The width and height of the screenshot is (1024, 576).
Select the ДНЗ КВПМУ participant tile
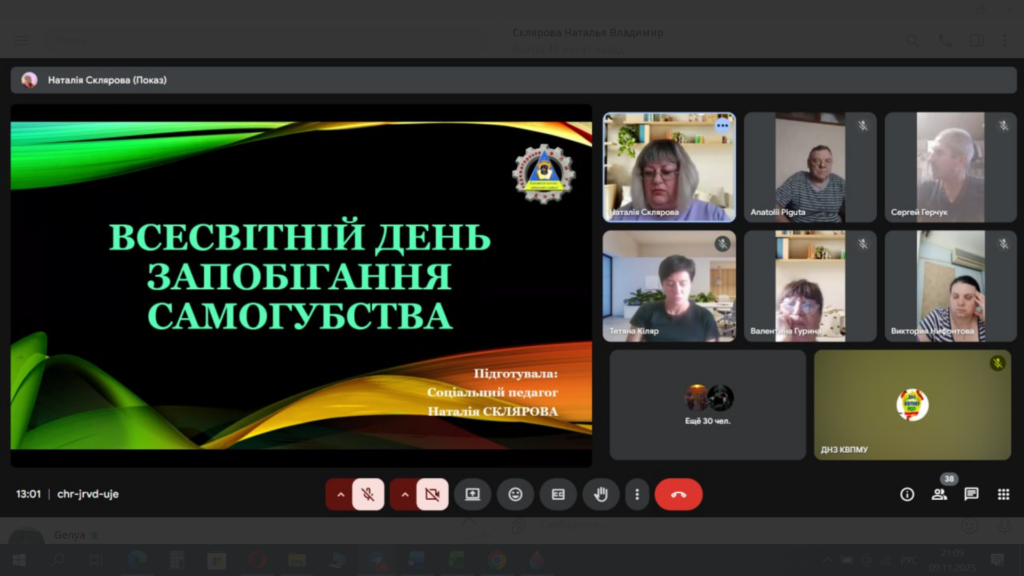912,404
